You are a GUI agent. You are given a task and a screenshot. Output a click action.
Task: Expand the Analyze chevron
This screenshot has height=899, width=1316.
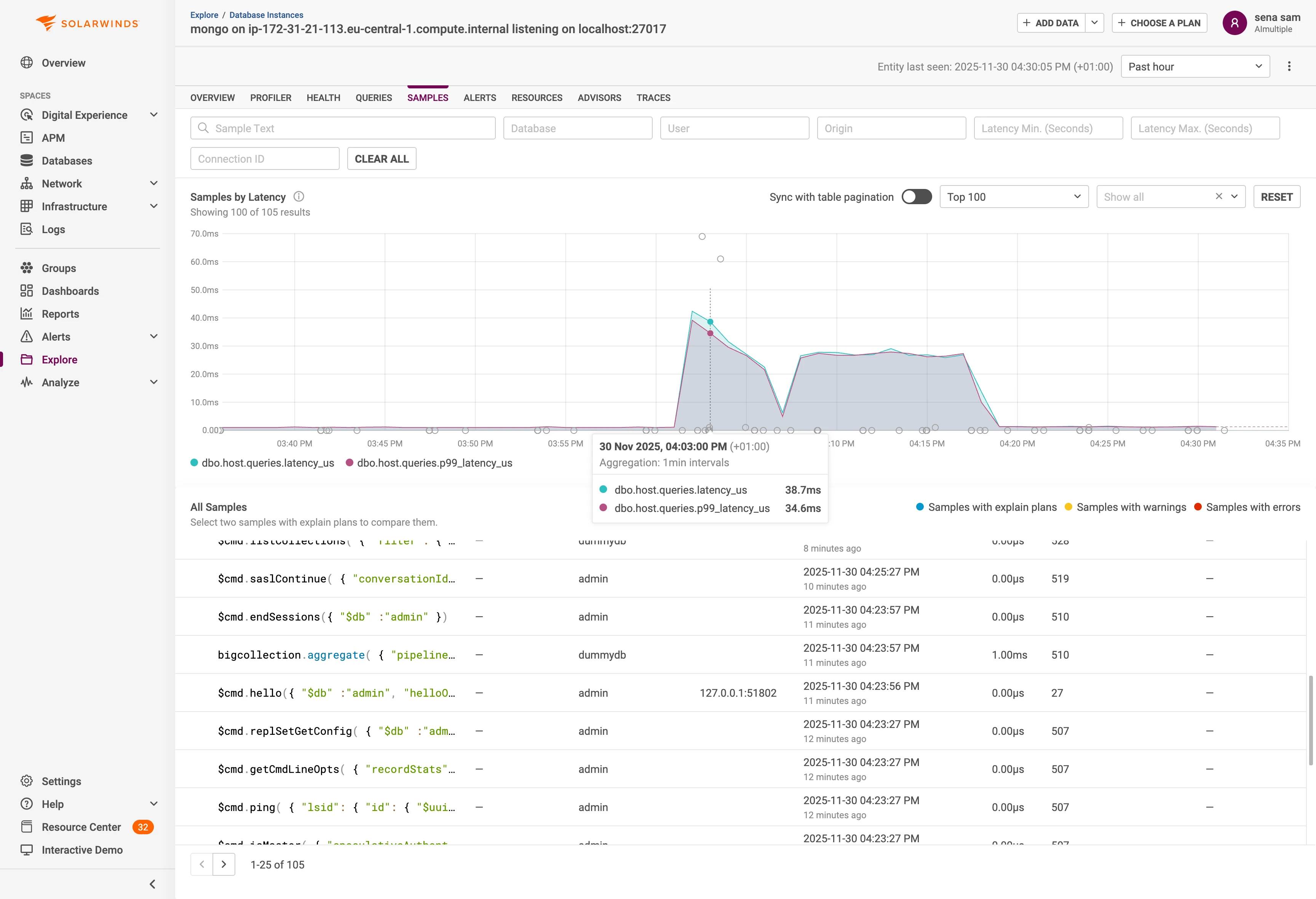click(x=153, y=382)
